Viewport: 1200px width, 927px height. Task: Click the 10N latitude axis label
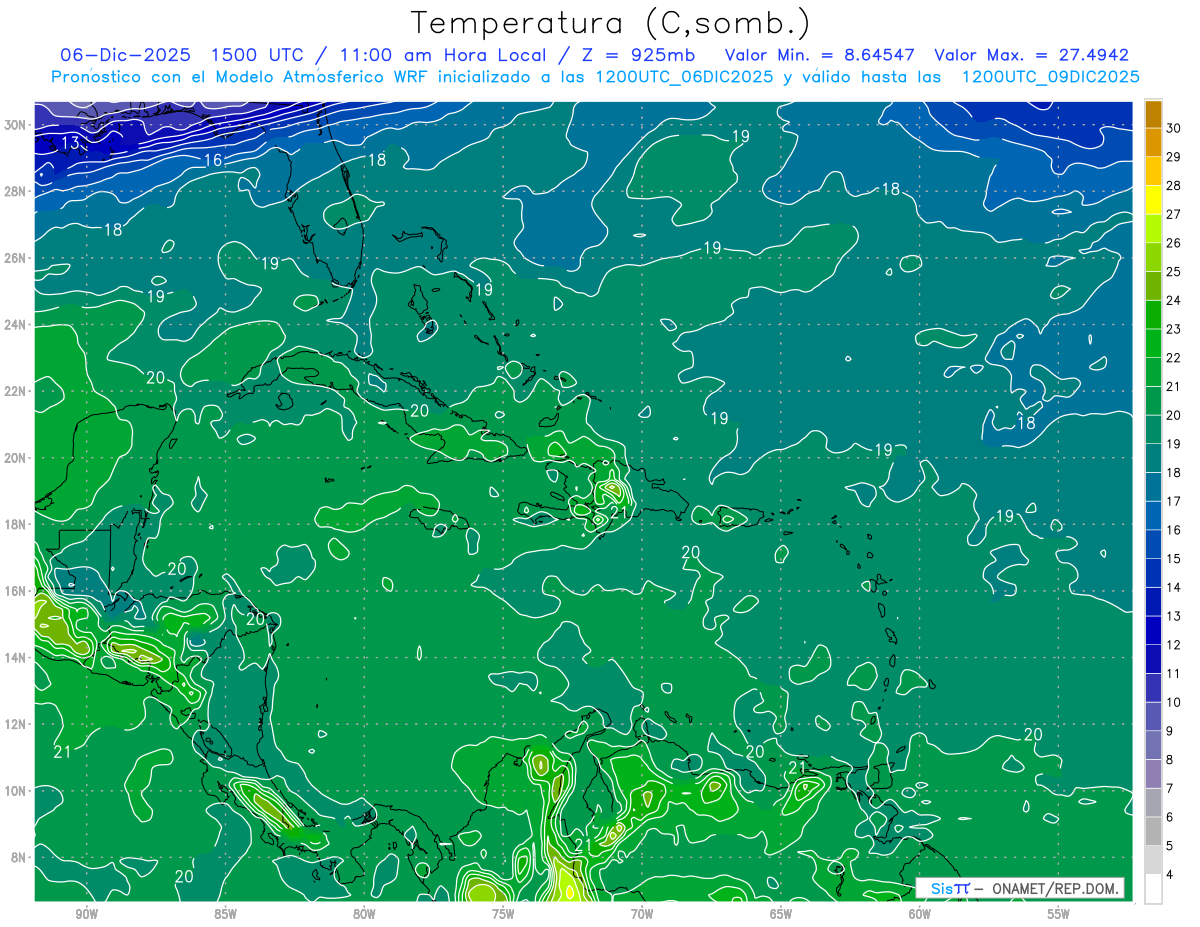pyautogui.click(x=16, y=790)
